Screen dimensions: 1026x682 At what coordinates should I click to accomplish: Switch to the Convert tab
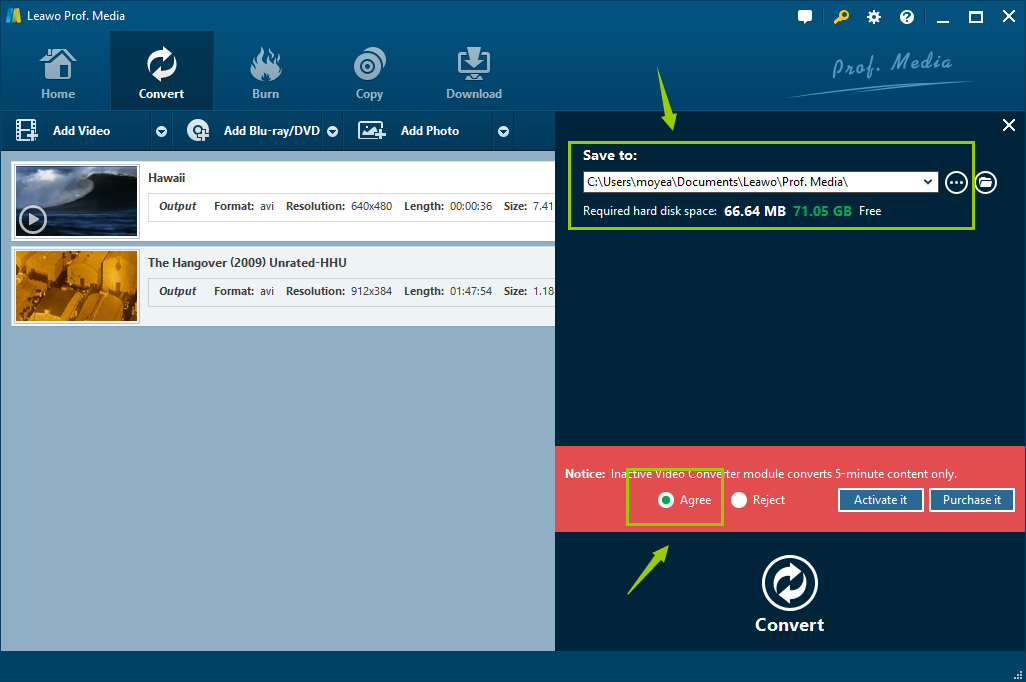click(x=162, y=72)
